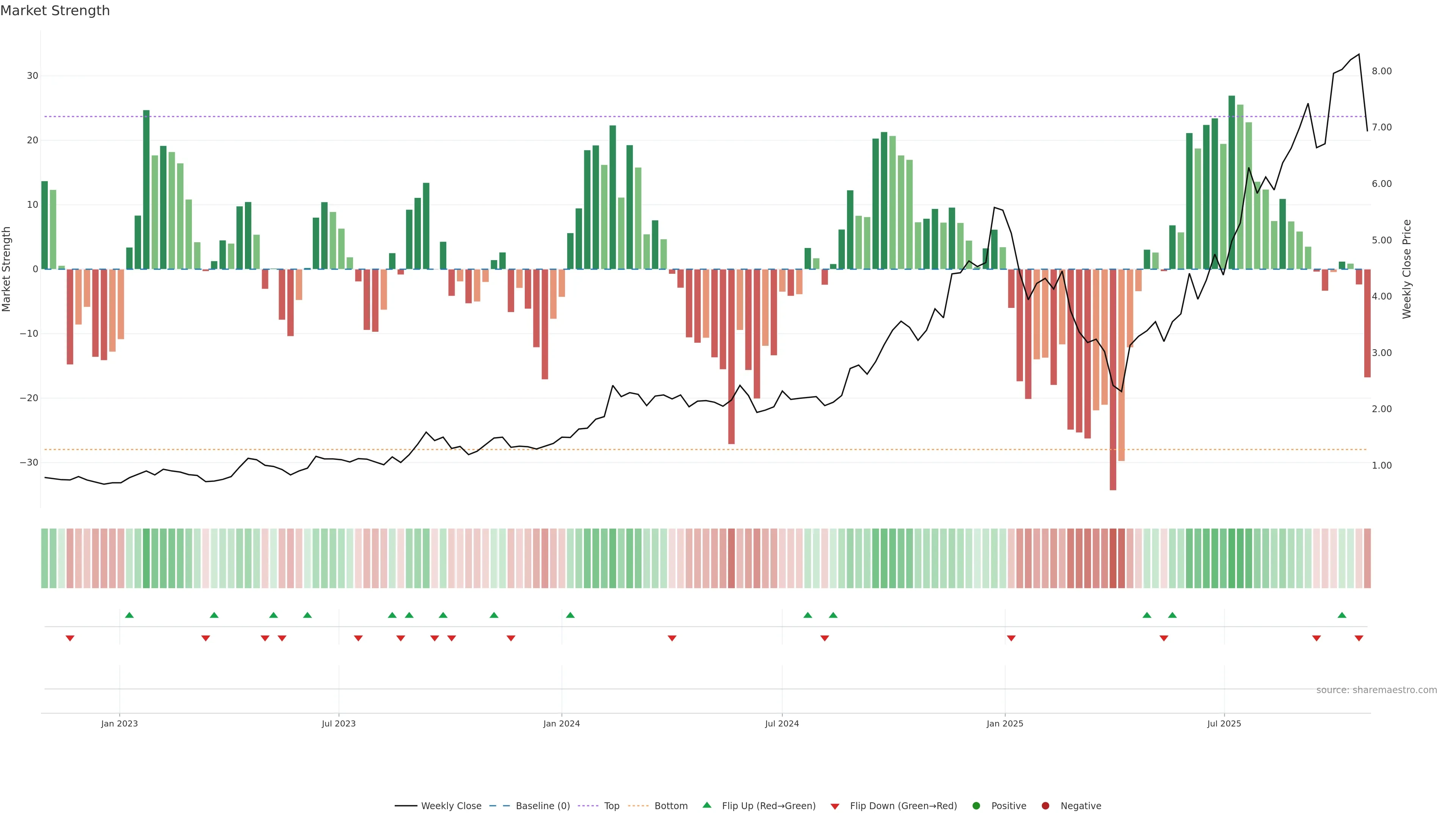This screenshot has height=819, width=1456.
Task: Click the first red flip-down triangle marker
Action: (x=70, y=638)
